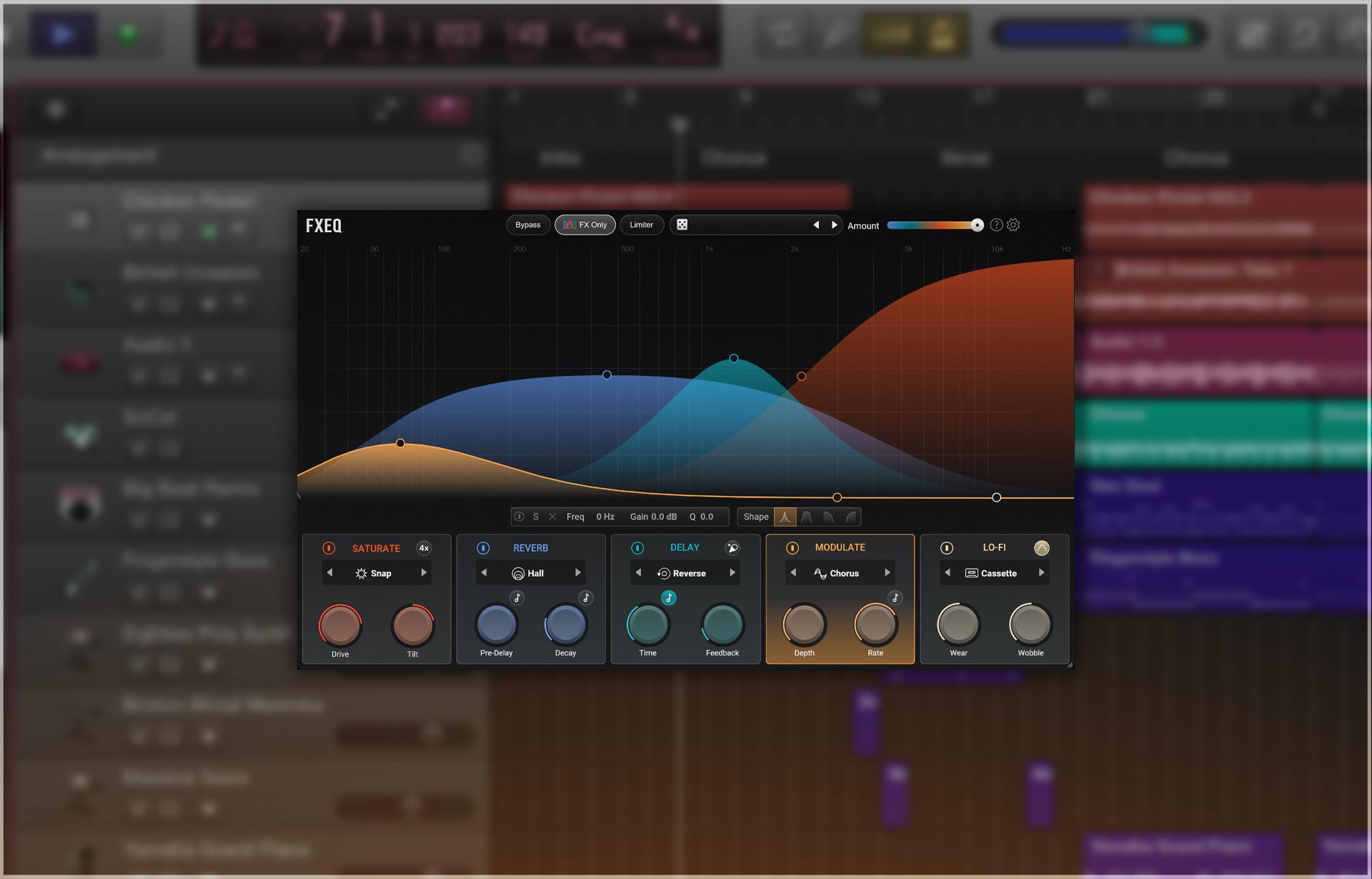Next Saturate type arrow beside Snap
1372x879 pixels.
click(x=424, y=573)
